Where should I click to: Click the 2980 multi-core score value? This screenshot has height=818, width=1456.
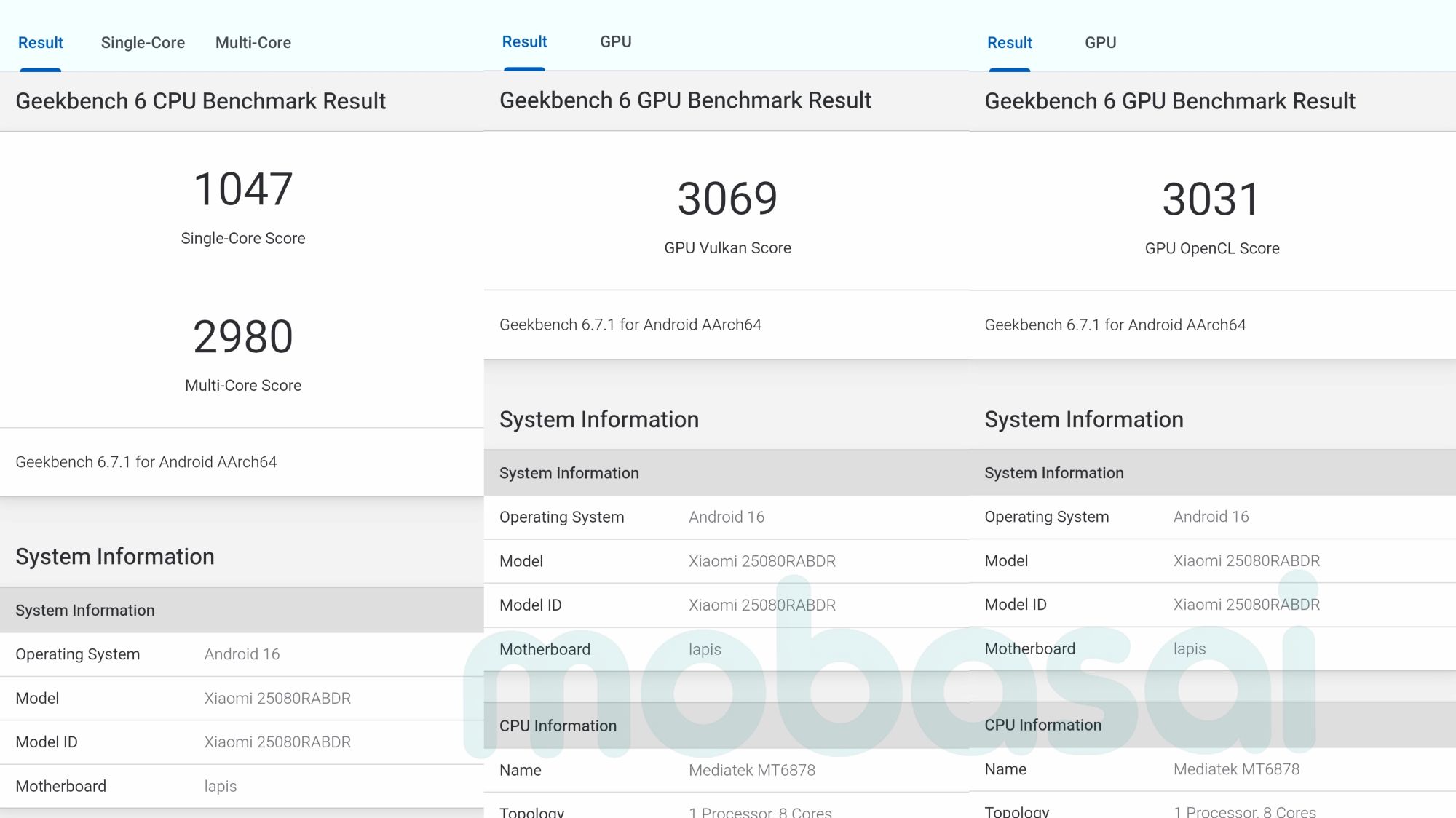243,337
